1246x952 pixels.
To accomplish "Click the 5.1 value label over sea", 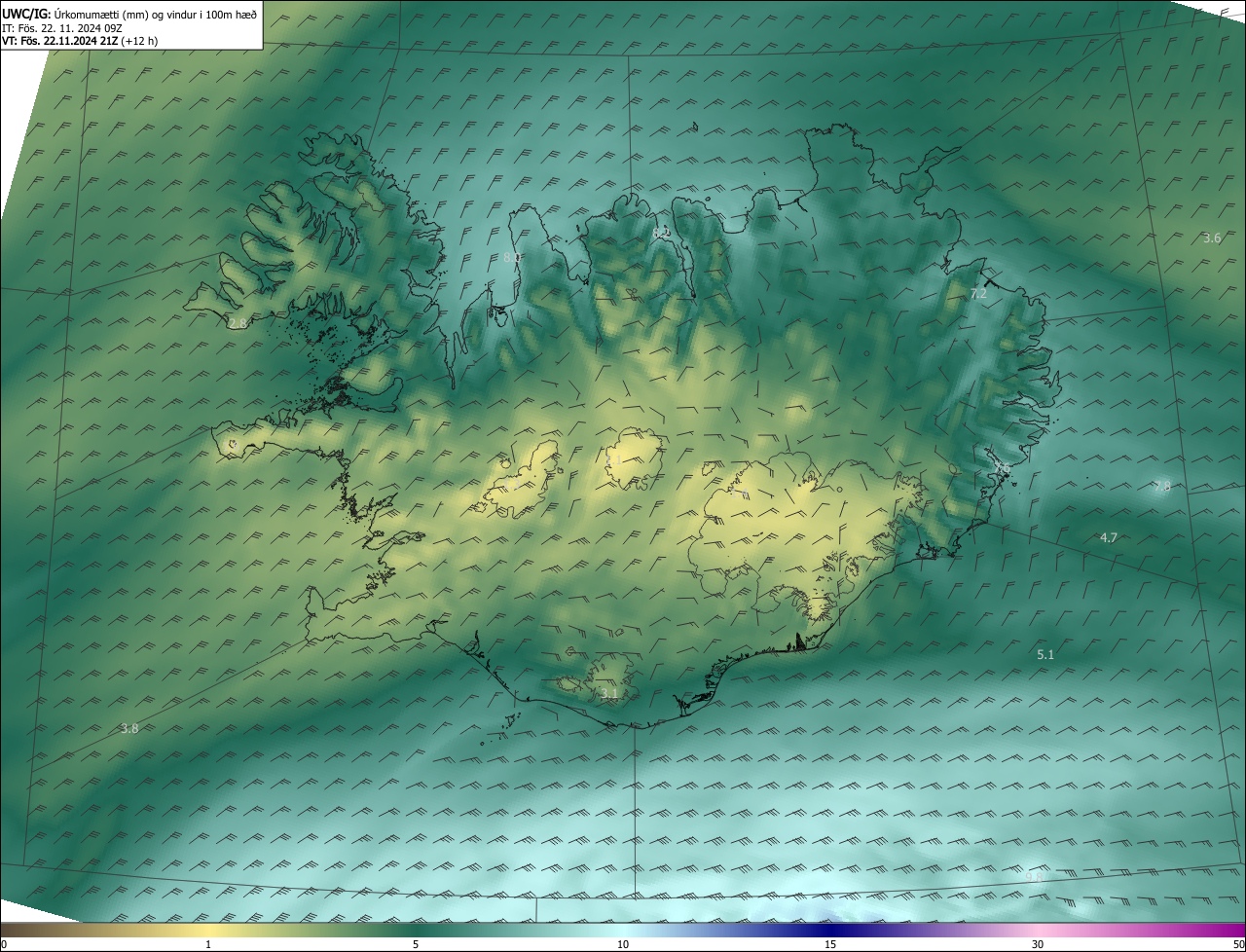I will click(1045, 655).
